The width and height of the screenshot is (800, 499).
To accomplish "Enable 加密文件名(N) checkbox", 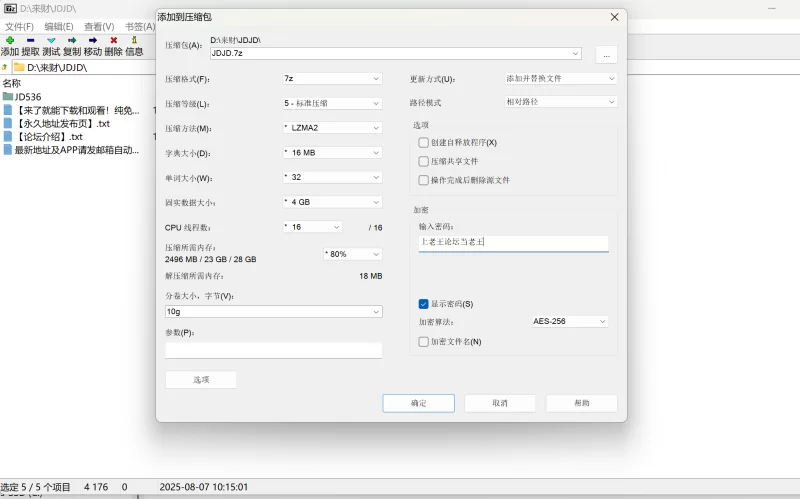I will (423, 342).
